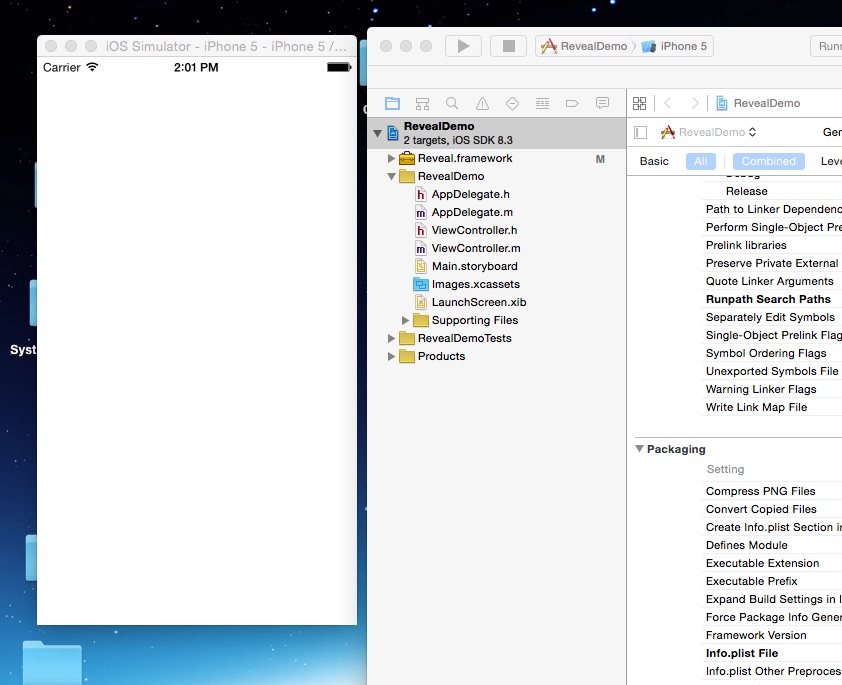The image size is (842, 685).
Task: Select Warning Linker Flags setting
Action: 761,389
